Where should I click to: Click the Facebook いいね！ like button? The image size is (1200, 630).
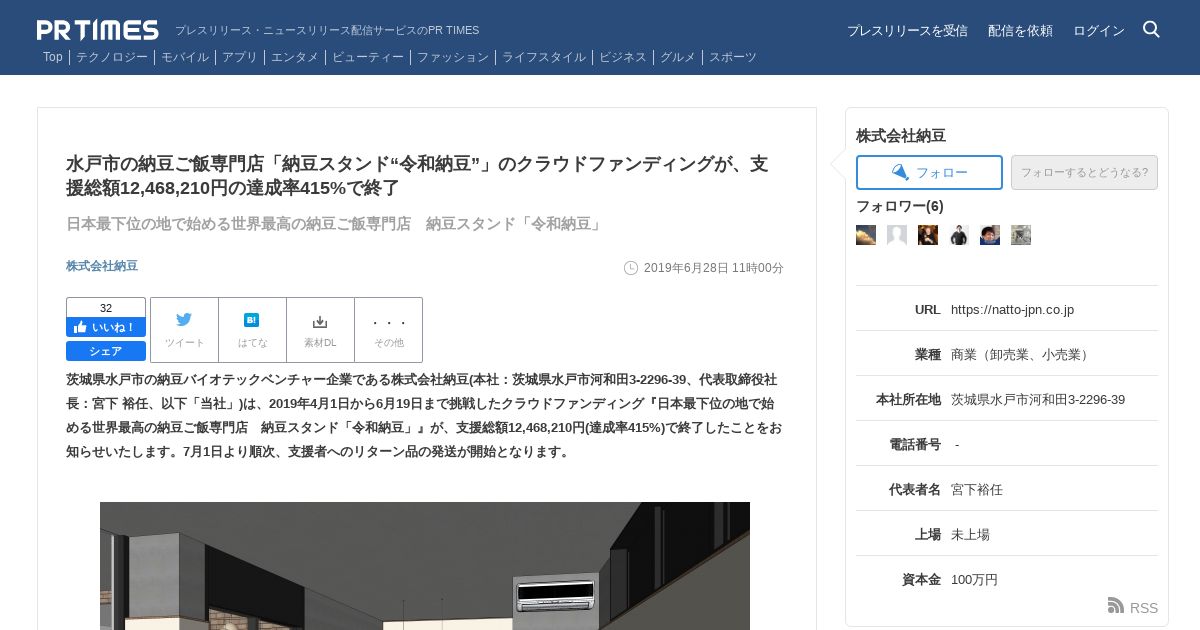(x=106, y=327)
